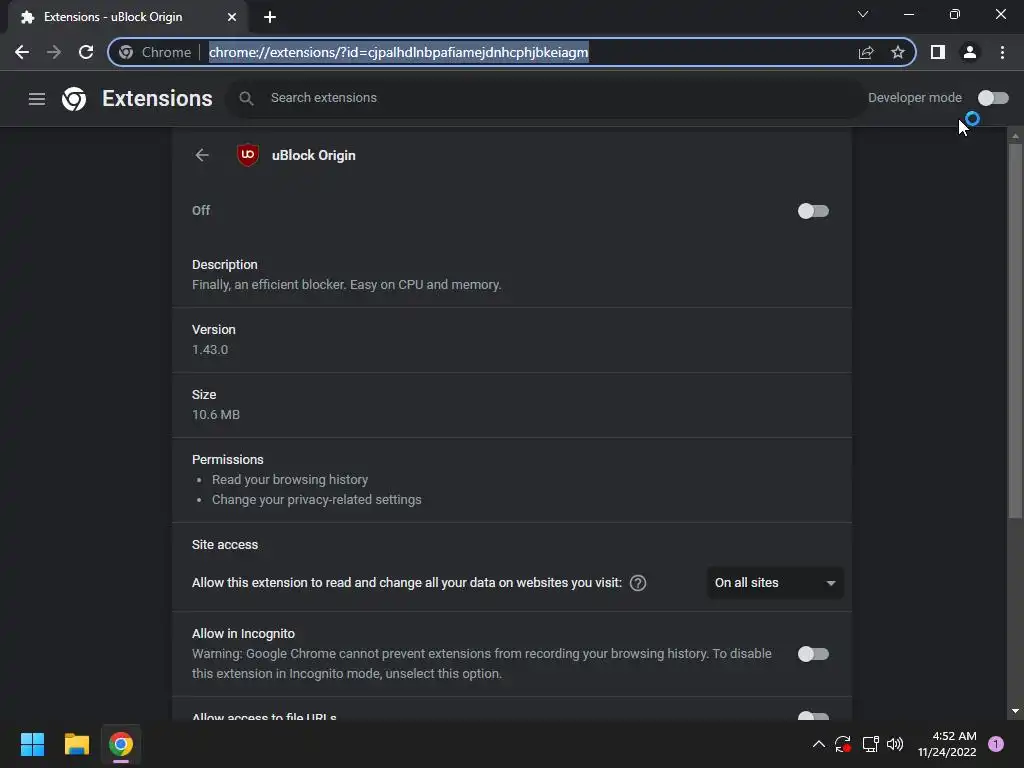Click Read your browsing history permission

pyautogui.click(x=290, y=480)
